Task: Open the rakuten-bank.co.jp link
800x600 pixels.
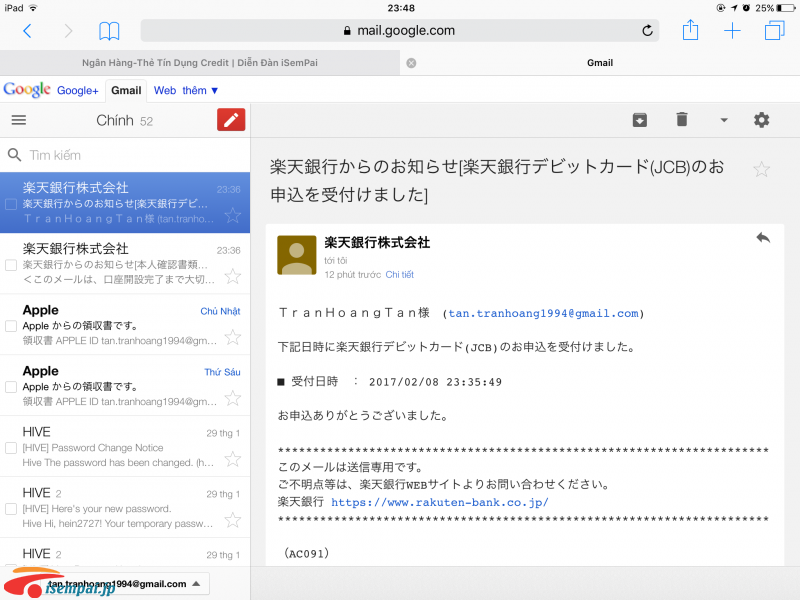Action: coord(440,502)
